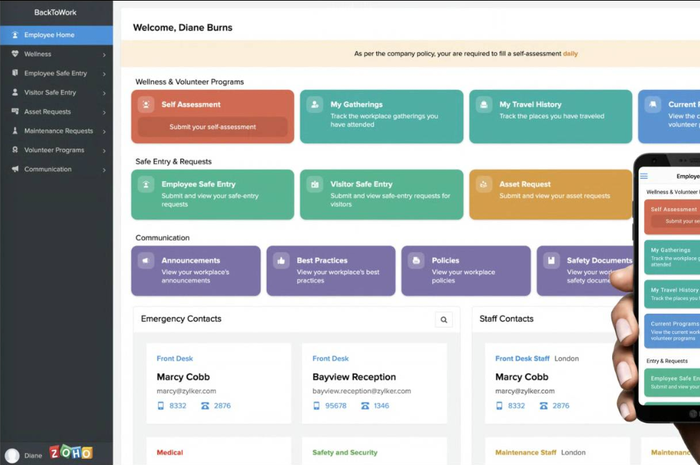Click the hamburger menu on phone screen
This screenshot has width=700, height=465.
pos(644,176)
